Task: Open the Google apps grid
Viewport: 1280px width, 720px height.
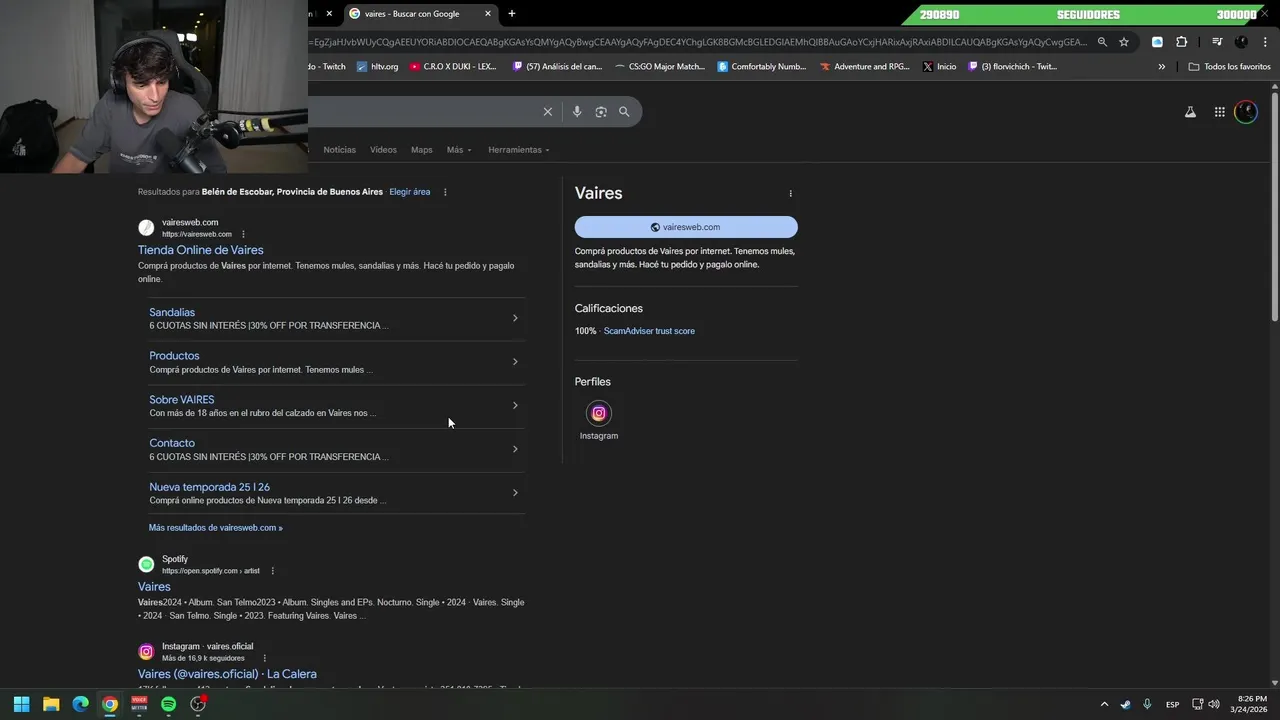Action: [1220, 112]
